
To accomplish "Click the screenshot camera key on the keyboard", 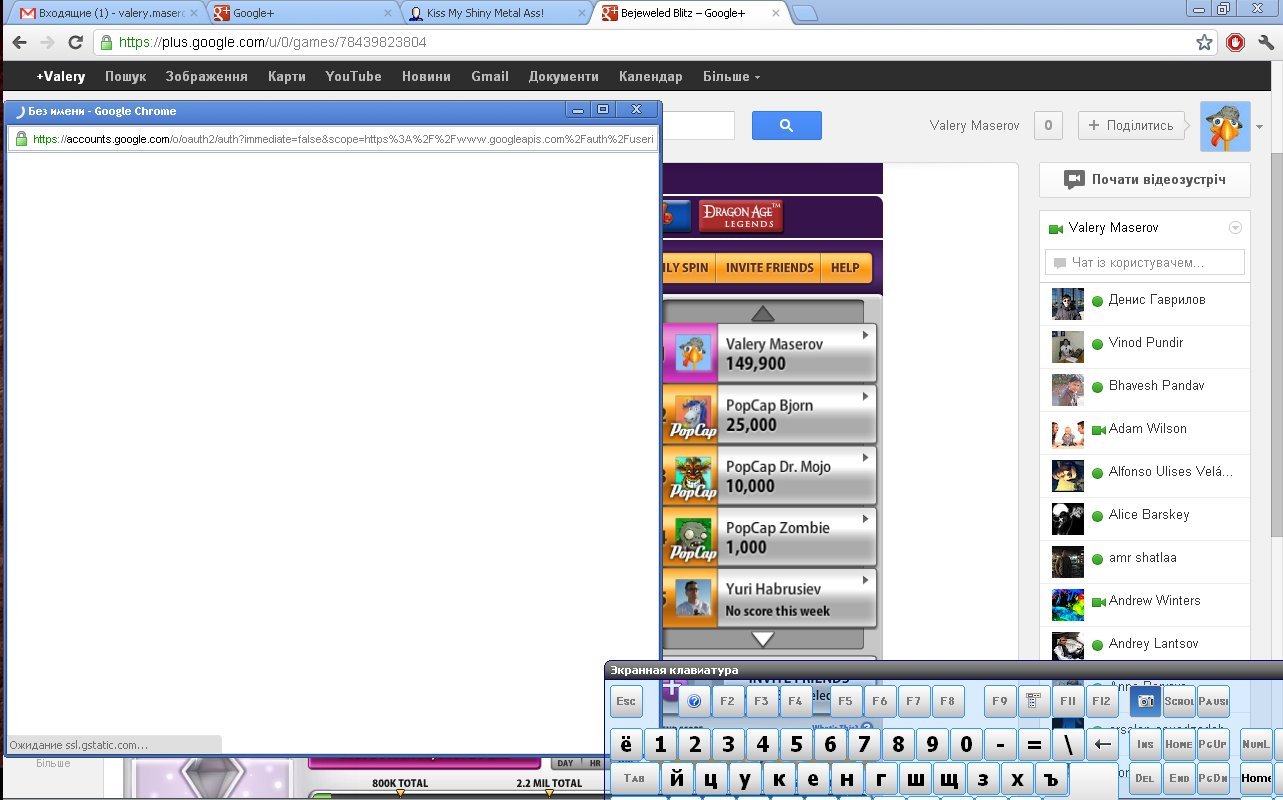I will pyautogui.click(x=1146, y=702).
